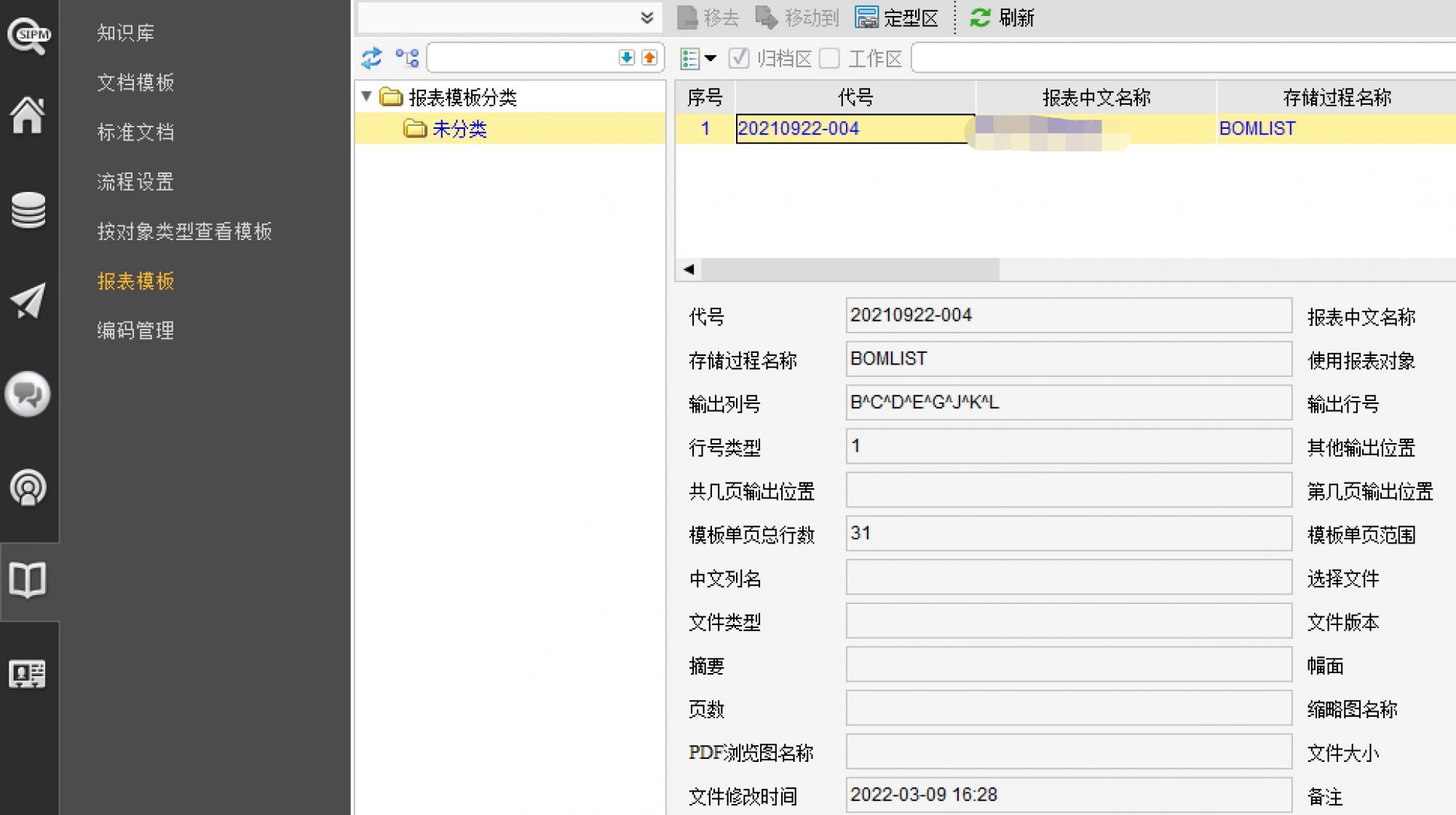Click the green 刷新 button
Image resolution: width=1456 pixels, height=815 pixels.
[x=1002, y=17]
